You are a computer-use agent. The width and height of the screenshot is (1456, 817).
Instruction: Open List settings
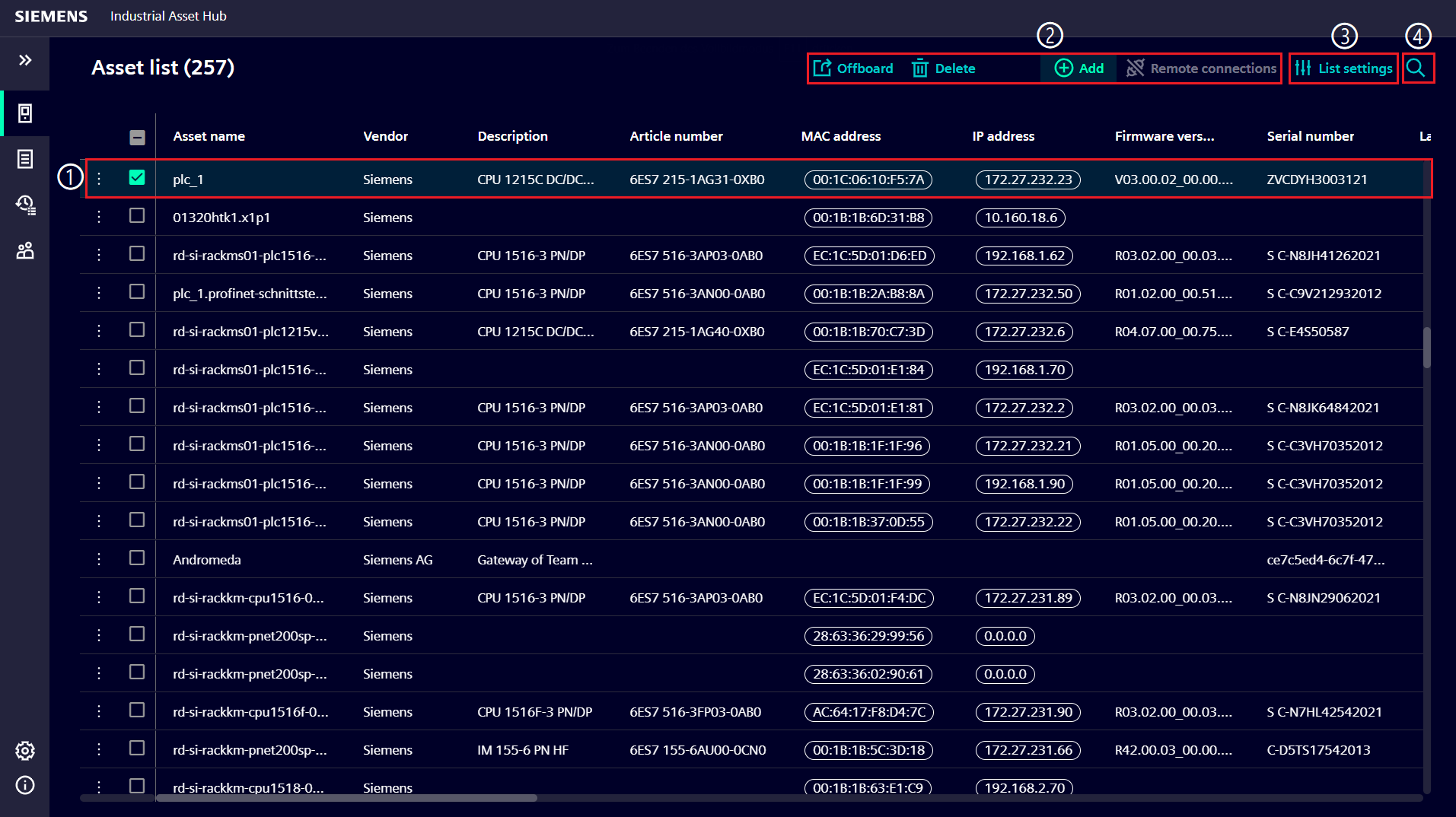point(1343,68)
